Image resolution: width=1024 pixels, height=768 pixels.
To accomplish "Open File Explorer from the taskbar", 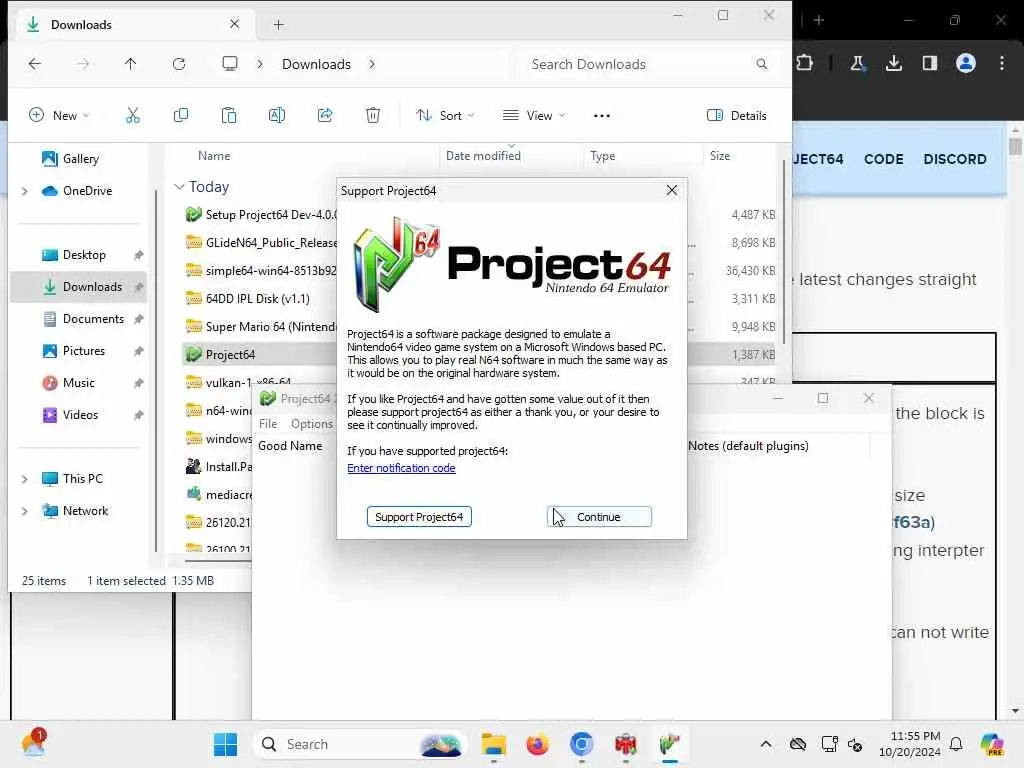I will pos(494,744).
